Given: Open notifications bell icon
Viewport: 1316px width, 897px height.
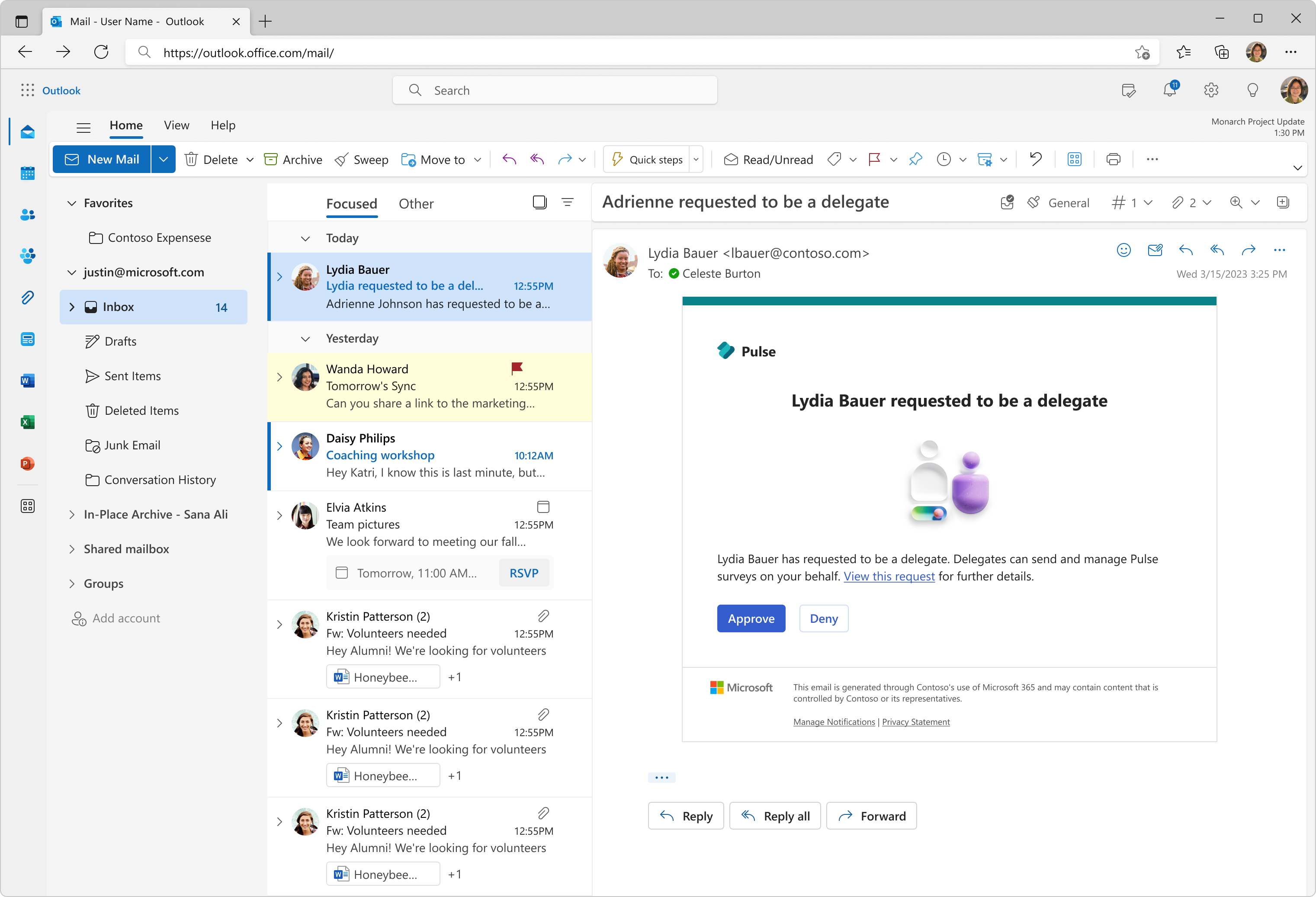Looking at the screenshot, I should [1169, 90].
